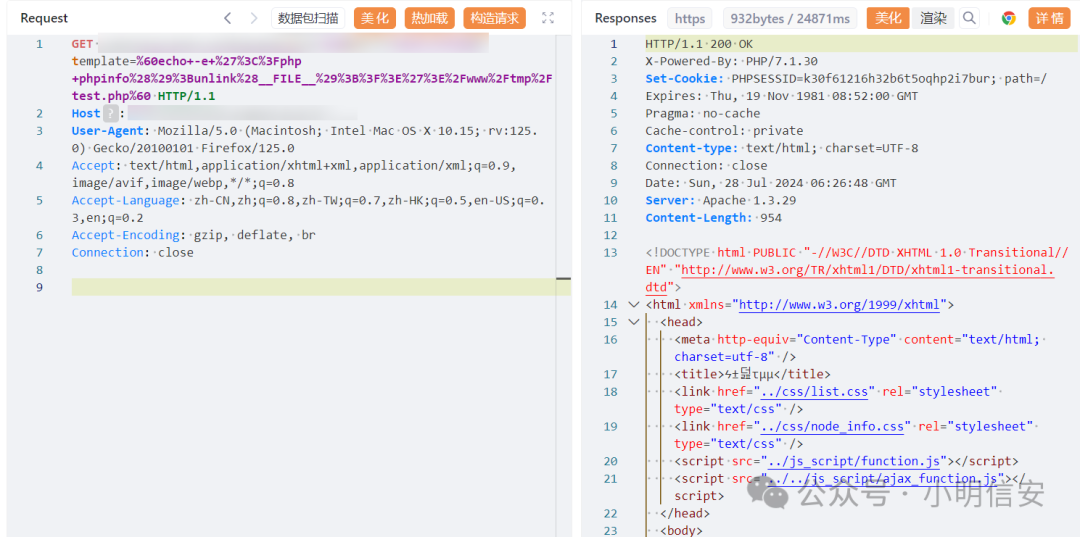The width and height of the screenshot is (1080, 537).
Task: Click the GET method text in request
Action: pos(81,44)
